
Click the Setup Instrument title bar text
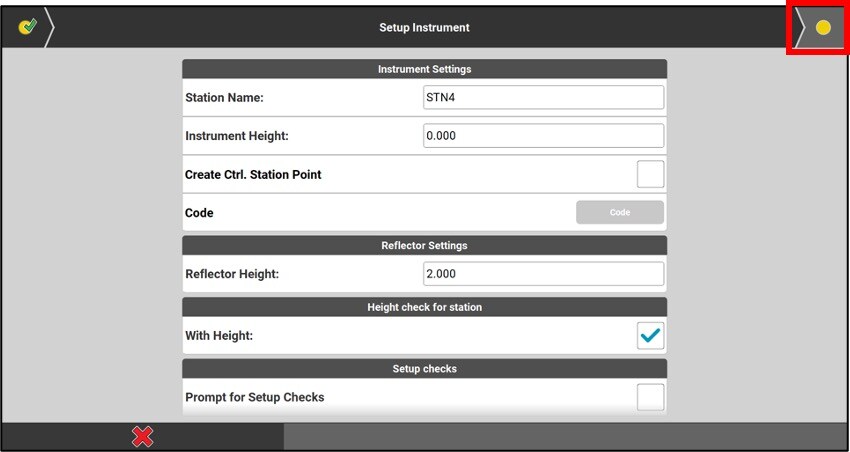point(424,27)
